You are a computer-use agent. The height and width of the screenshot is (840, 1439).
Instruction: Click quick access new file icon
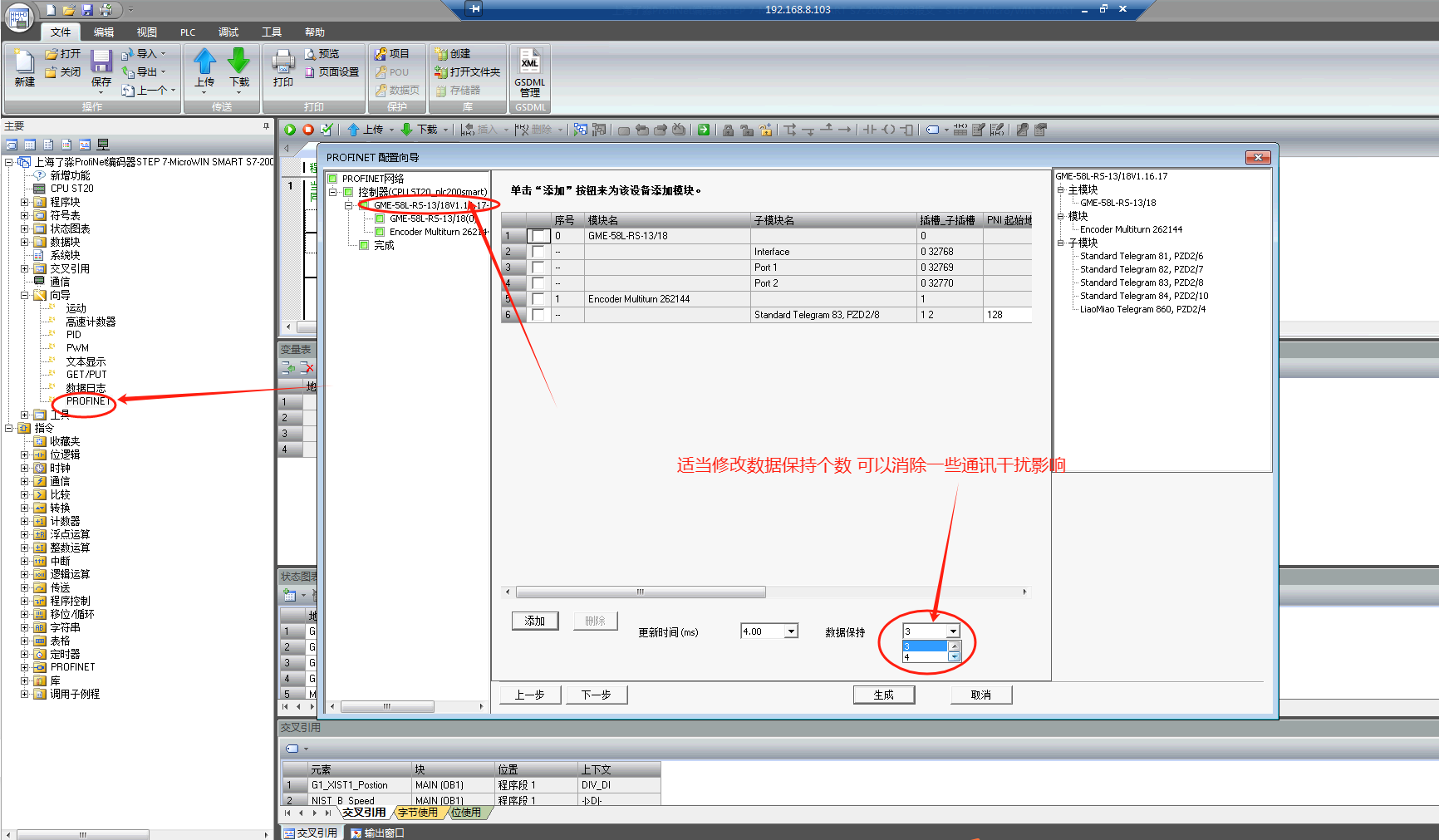click(51, 10)
